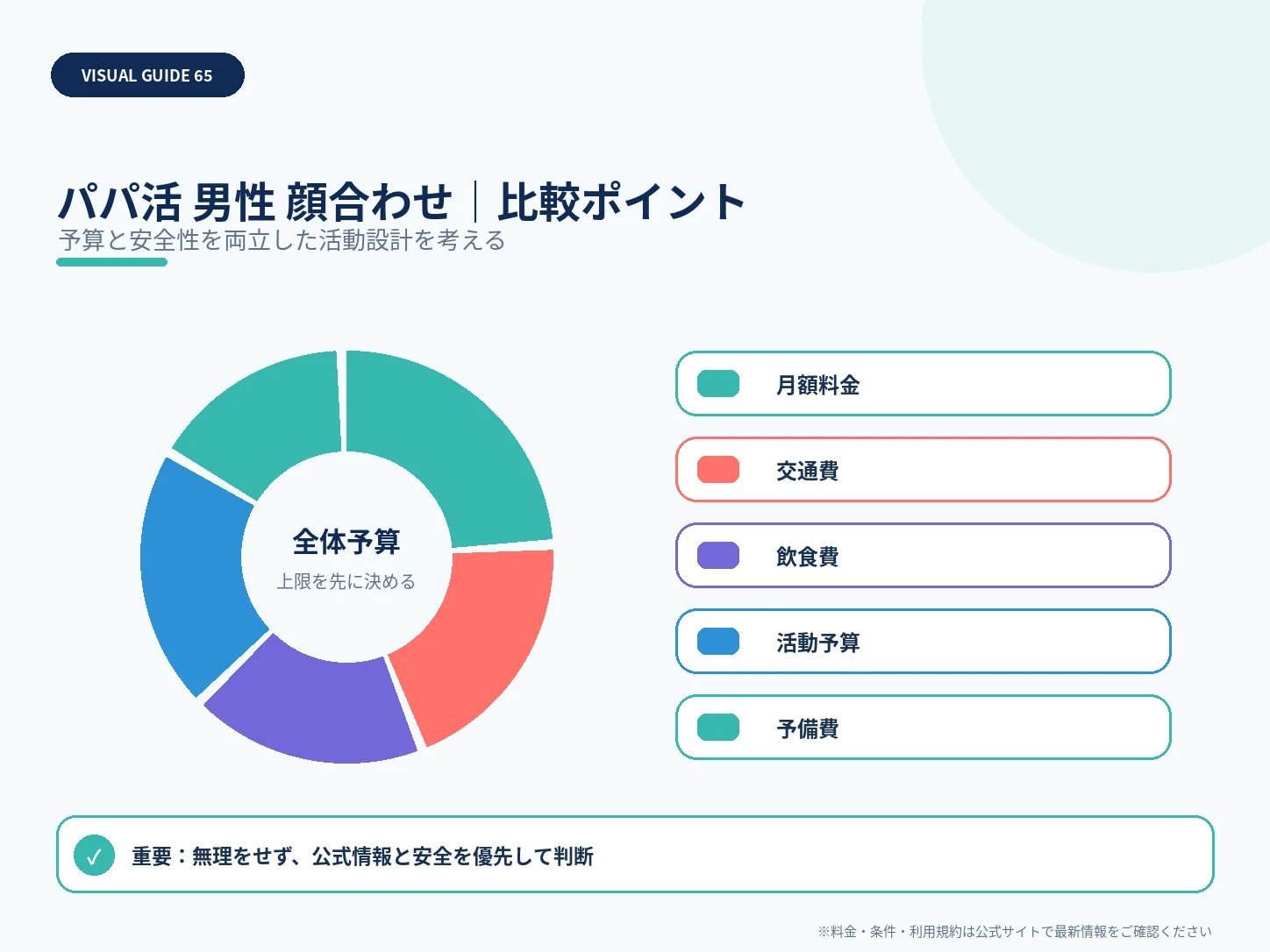This screenshot has height=952, width=1270.
Task: Select the blue swatch next to 活動予算
Action: coord(718,642)
